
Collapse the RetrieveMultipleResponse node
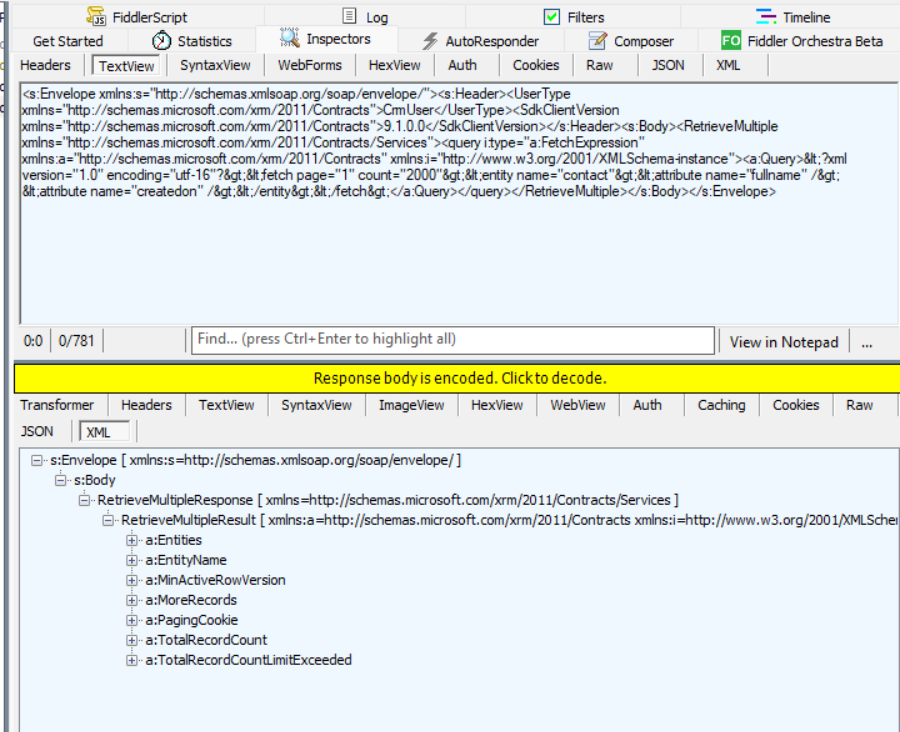pyautogui.click(x=84, y=501)
